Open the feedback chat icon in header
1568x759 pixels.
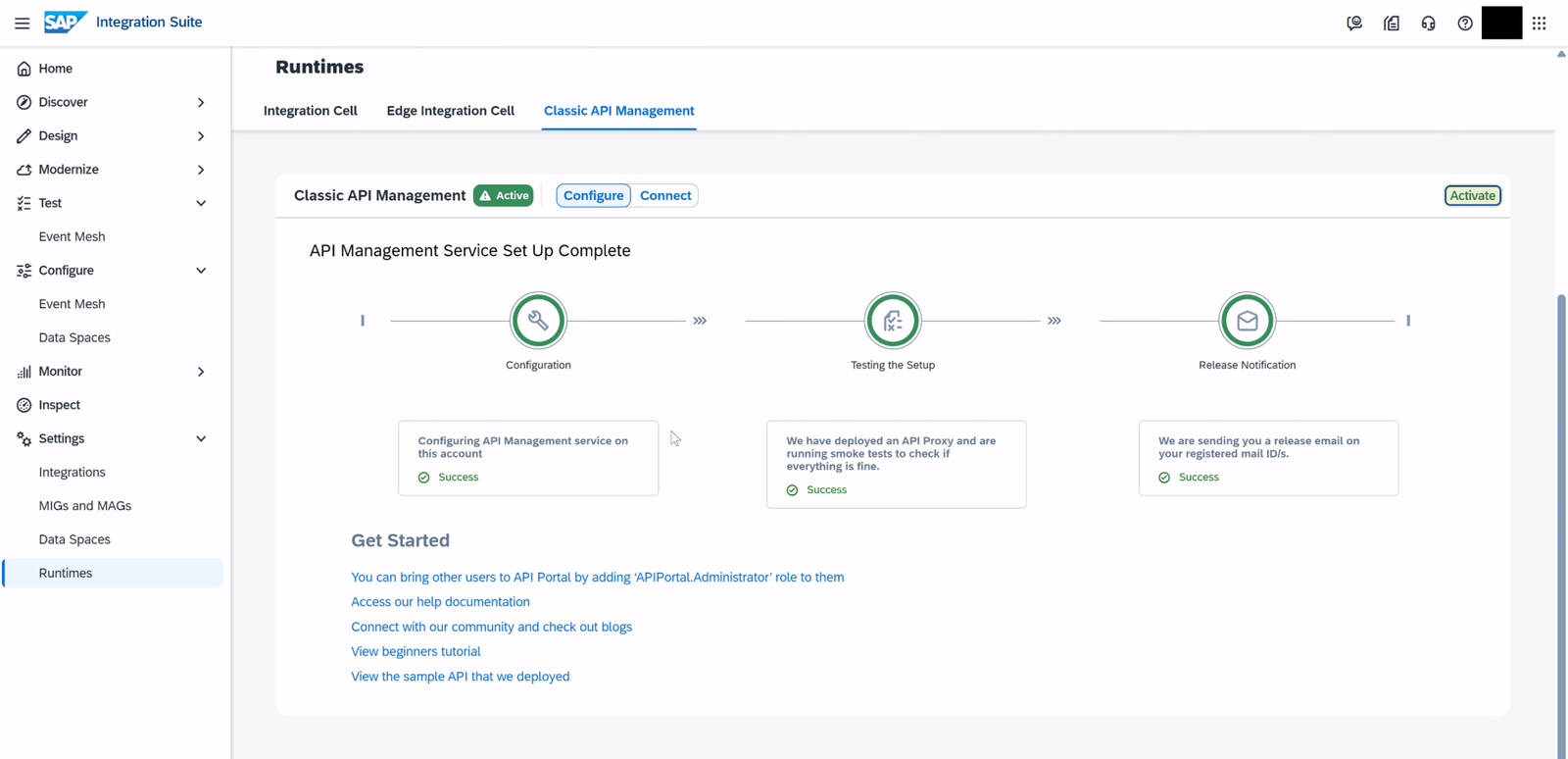coord(1354,23)
